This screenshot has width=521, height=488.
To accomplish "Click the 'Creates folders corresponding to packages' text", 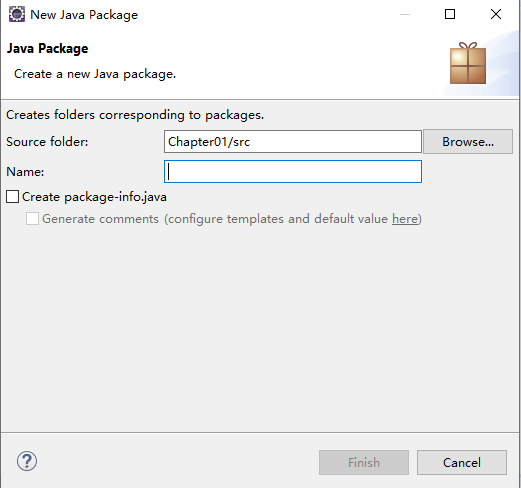I will coord(135,115).
